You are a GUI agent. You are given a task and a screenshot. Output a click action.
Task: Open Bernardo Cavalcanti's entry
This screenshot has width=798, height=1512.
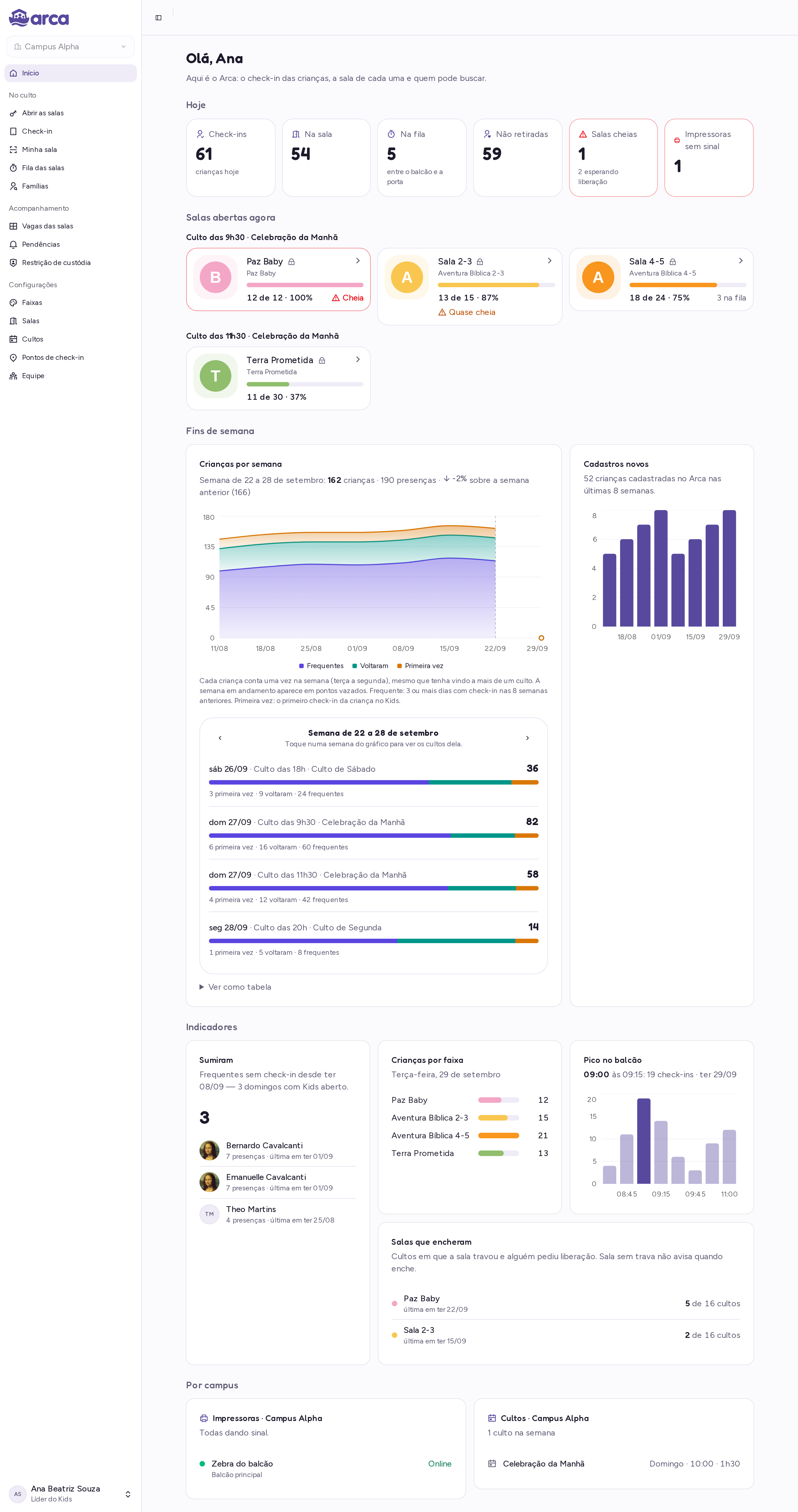pos(278,1150)
